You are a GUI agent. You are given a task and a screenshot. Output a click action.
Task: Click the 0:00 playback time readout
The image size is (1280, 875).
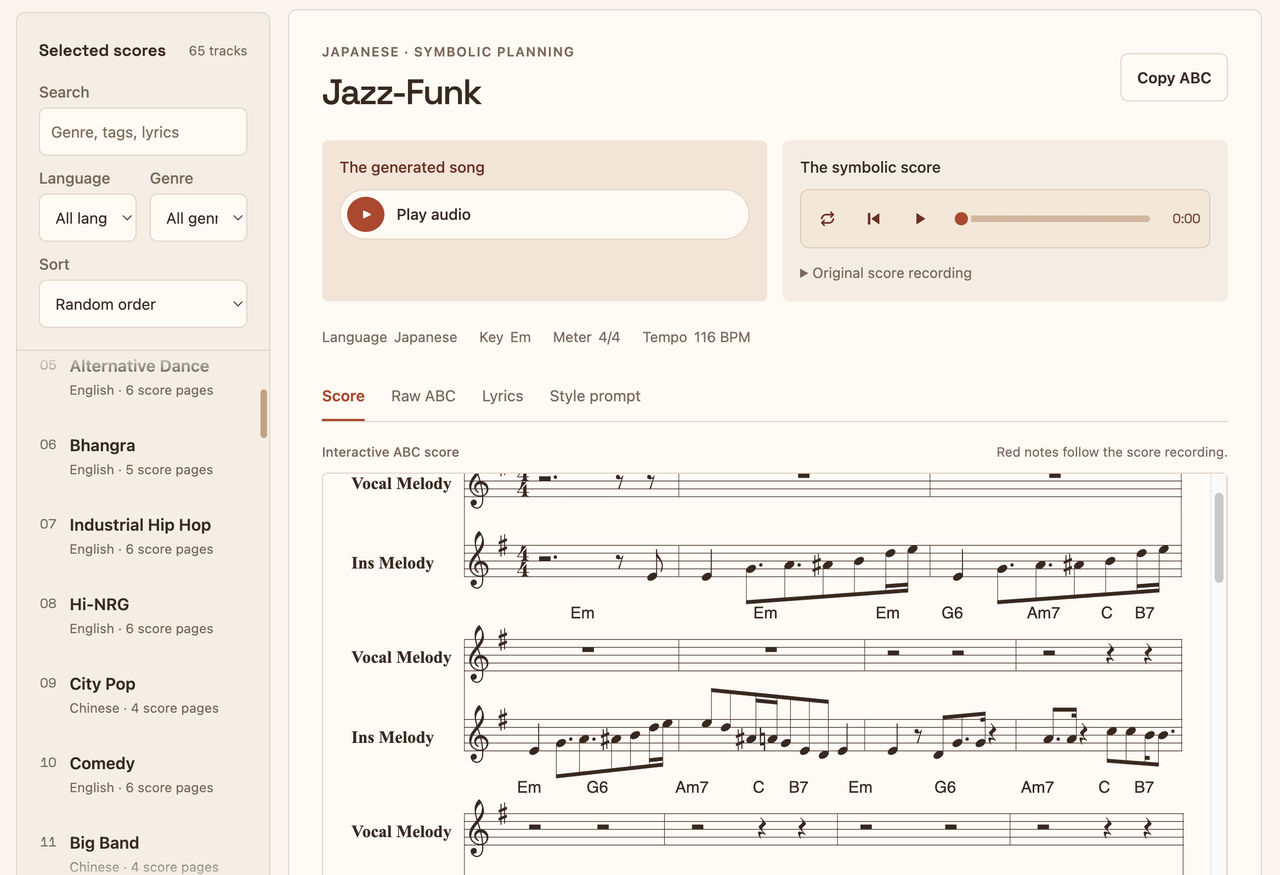click(x=1186, y=219)
